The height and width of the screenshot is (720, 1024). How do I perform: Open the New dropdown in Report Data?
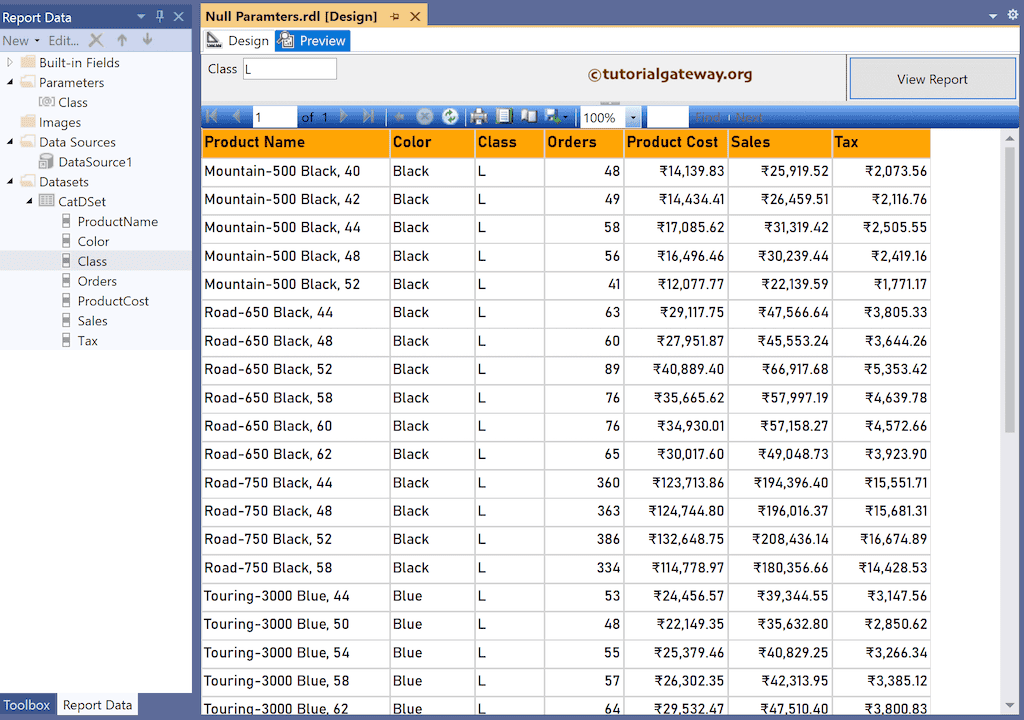pyautogui.click(x=21, y=40)
